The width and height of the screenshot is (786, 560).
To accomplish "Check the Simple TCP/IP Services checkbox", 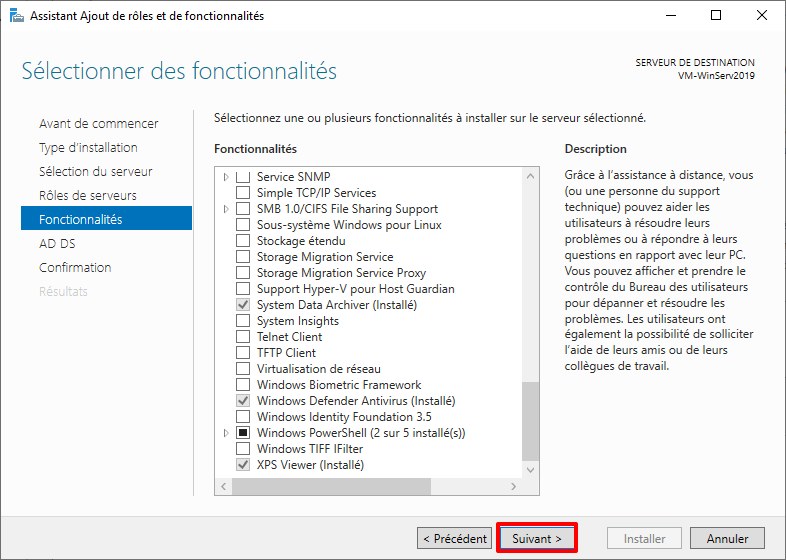I will click(x=242, y=193).
